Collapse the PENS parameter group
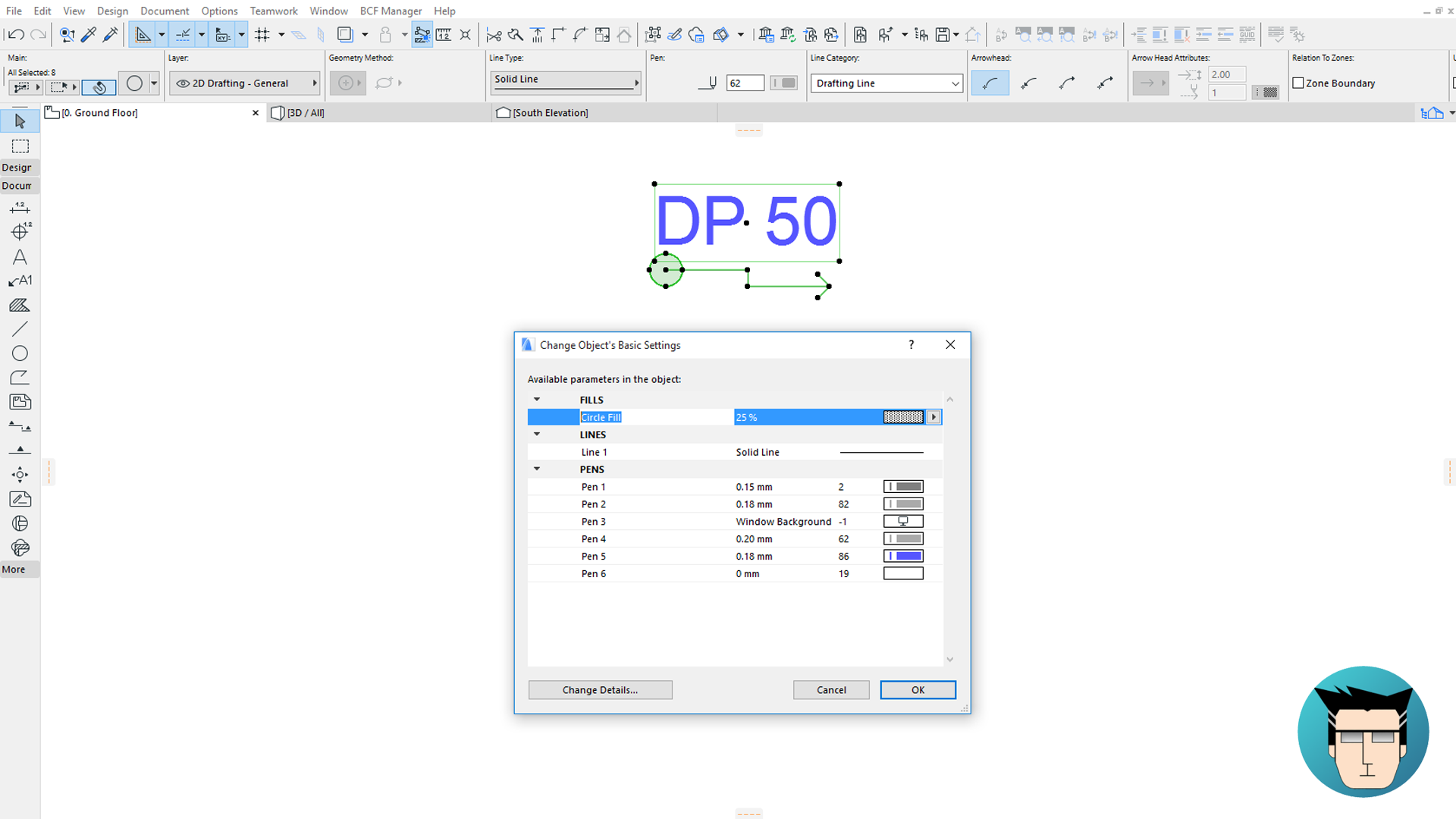 tap(537, 469)
